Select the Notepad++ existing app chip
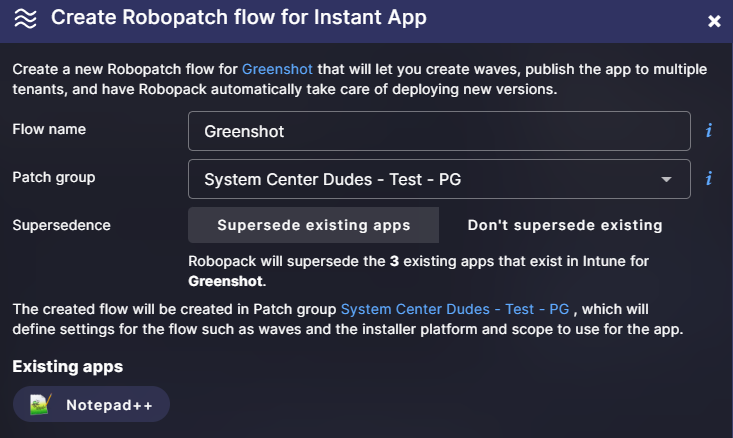The height and width of the screenshot is (438, 733). click(91, 404)
